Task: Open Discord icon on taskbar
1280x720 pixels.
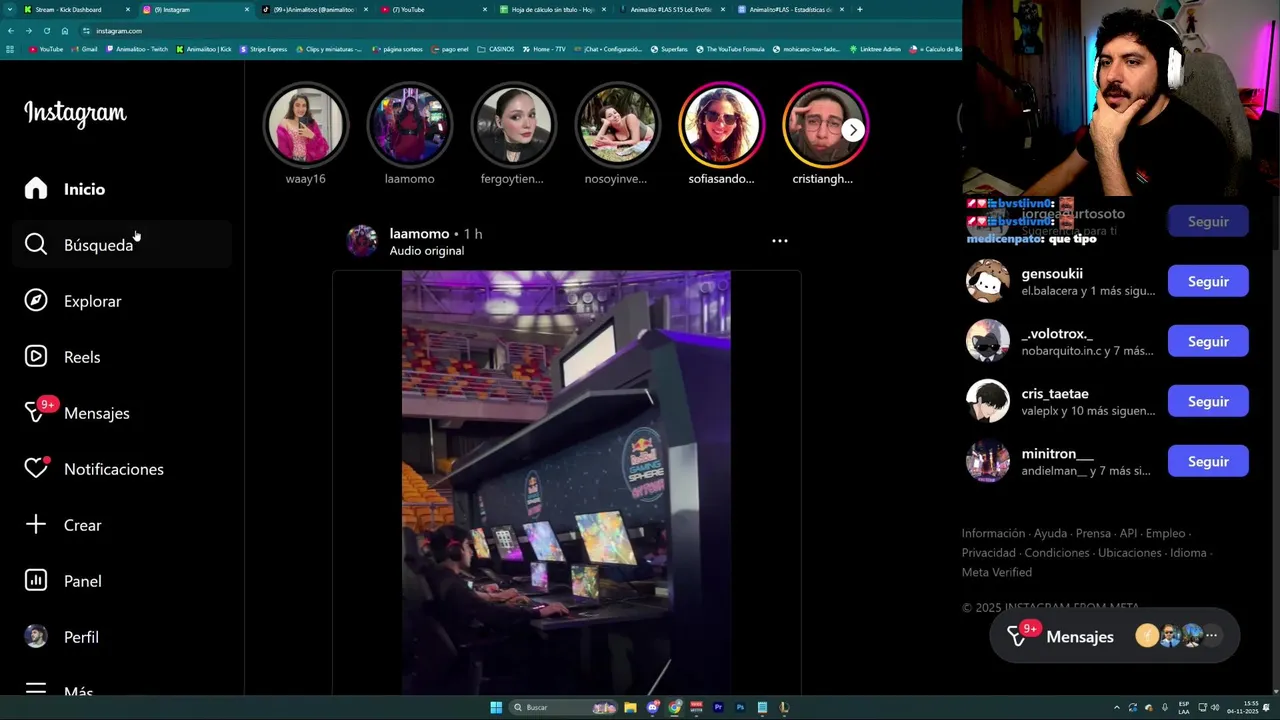Action: coord(653,707)
